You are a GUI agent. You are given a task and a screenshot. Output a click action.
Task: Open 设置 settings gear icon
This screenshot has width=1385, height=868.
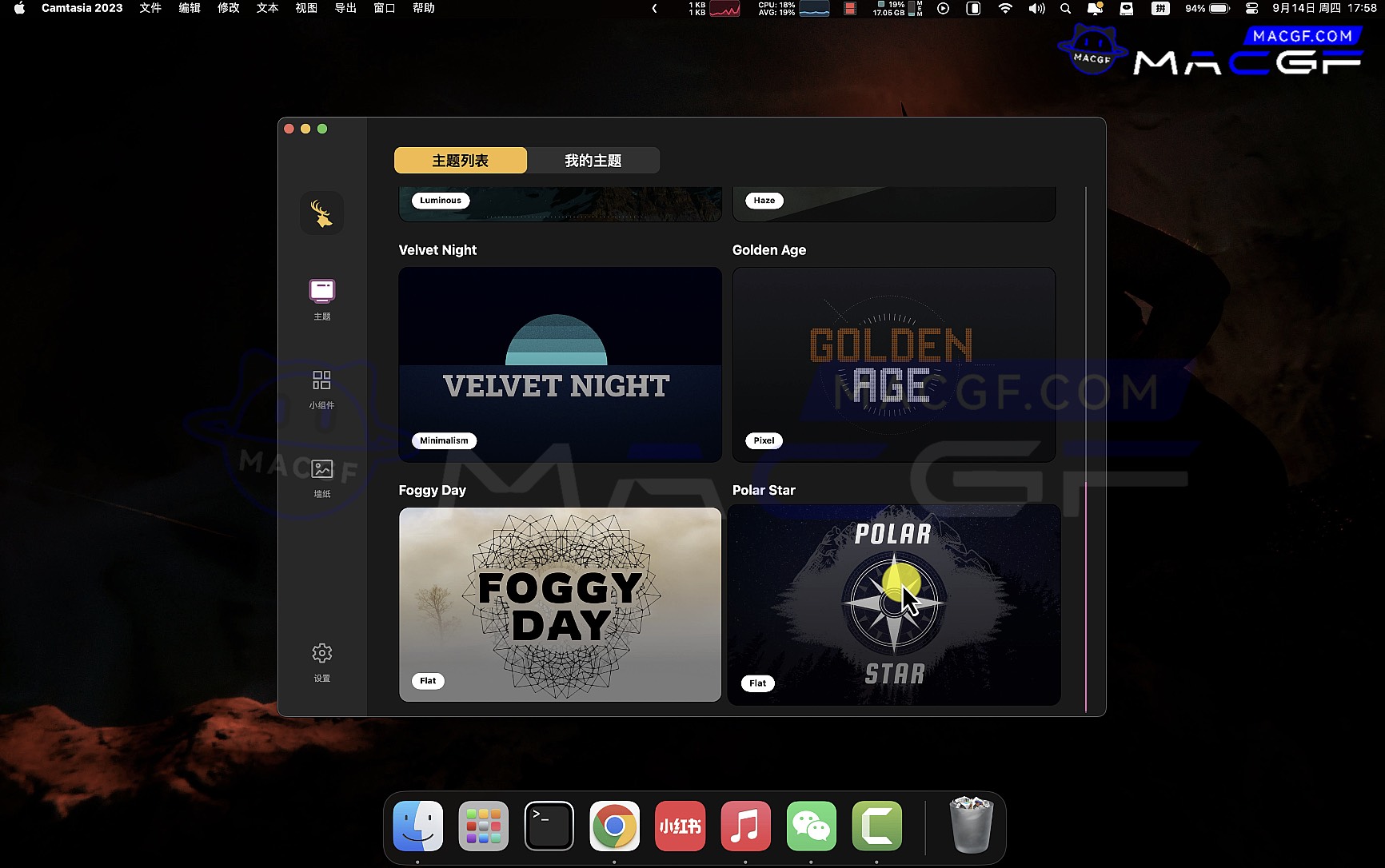(x=321, y=654)
